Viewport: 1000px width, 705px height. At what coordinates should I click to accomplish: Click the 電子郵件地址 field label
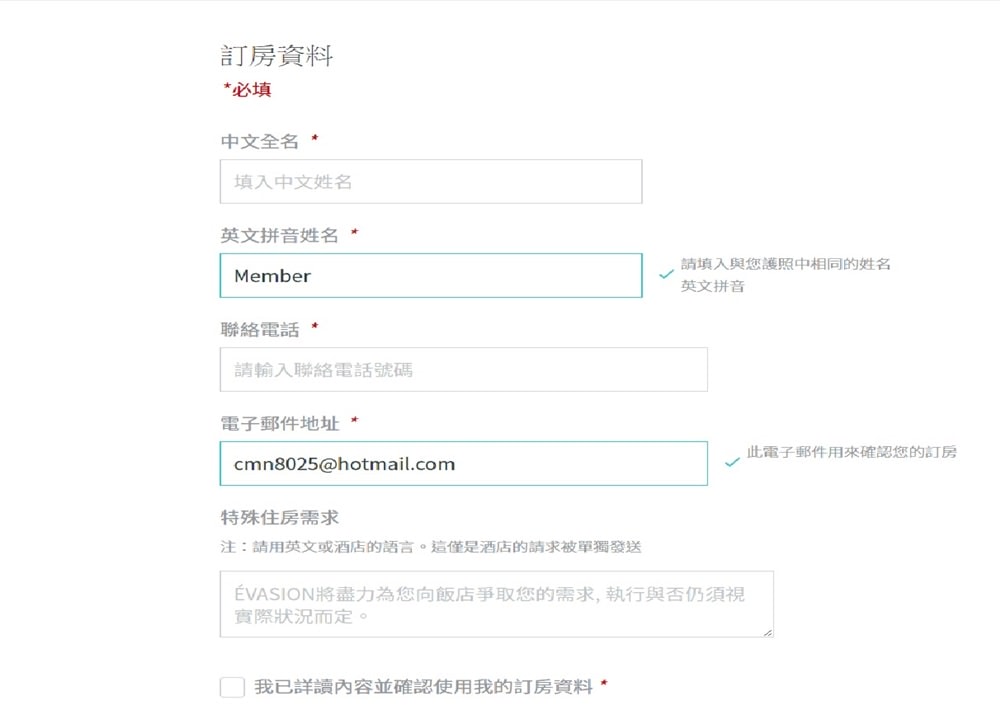pos(280,424)
